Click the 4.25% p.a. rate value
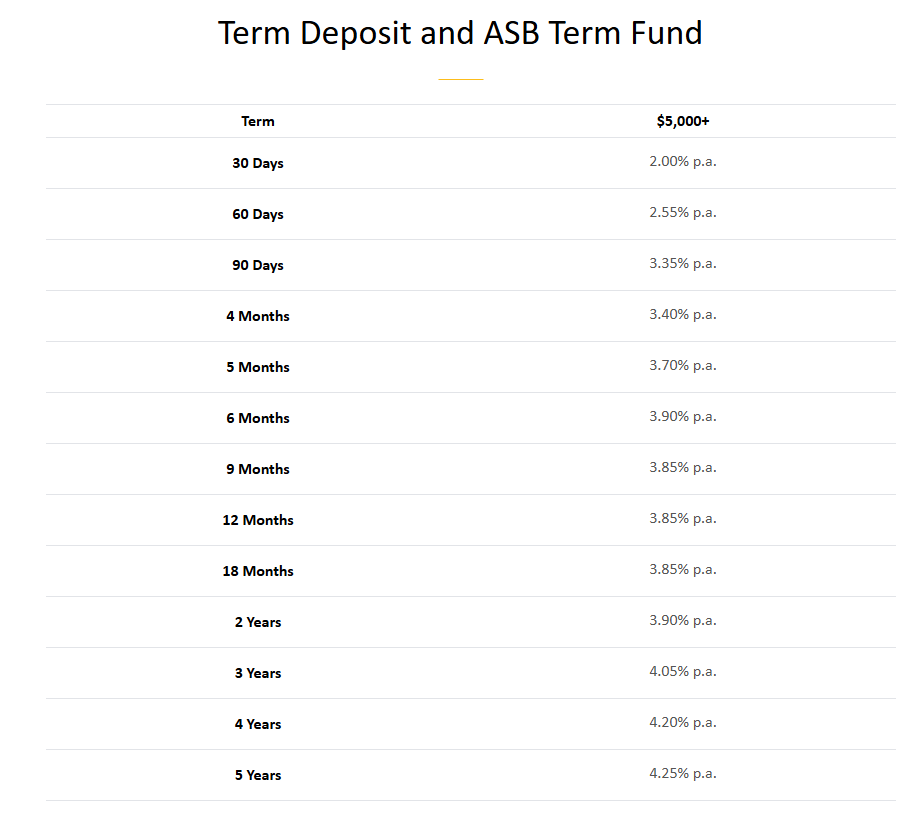This screenshot has height=817, width=916. [x=683, y=773]
